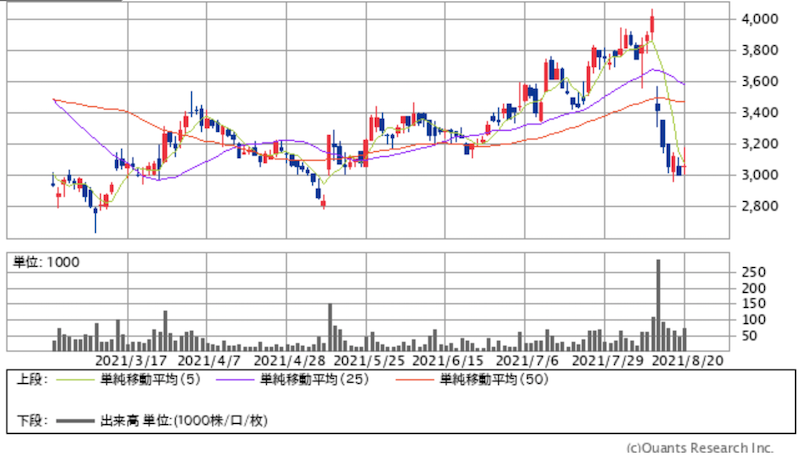The height and width of the screenshot is (459, 800).
Task: Click the 200 volume axis label
Action: click(754, 288)
